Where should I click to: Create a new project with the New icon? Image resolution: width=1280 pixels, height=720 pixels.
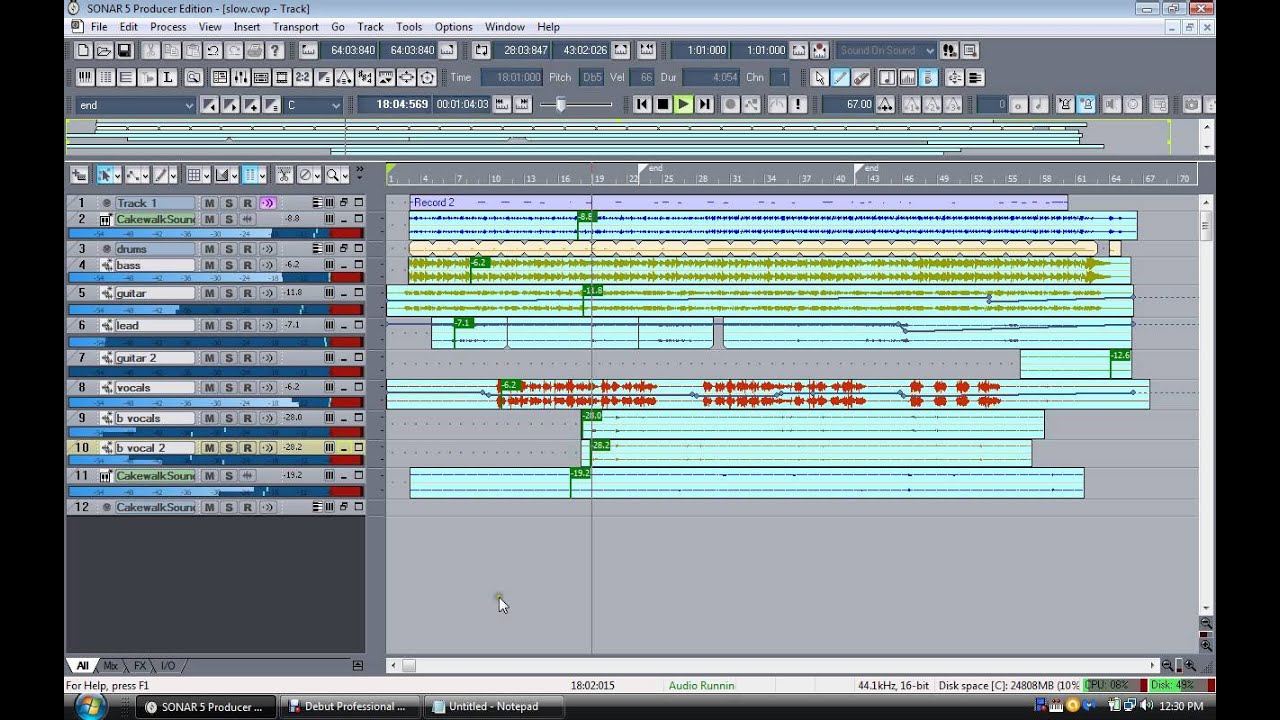pyautogui.click(x=84, y=50)
